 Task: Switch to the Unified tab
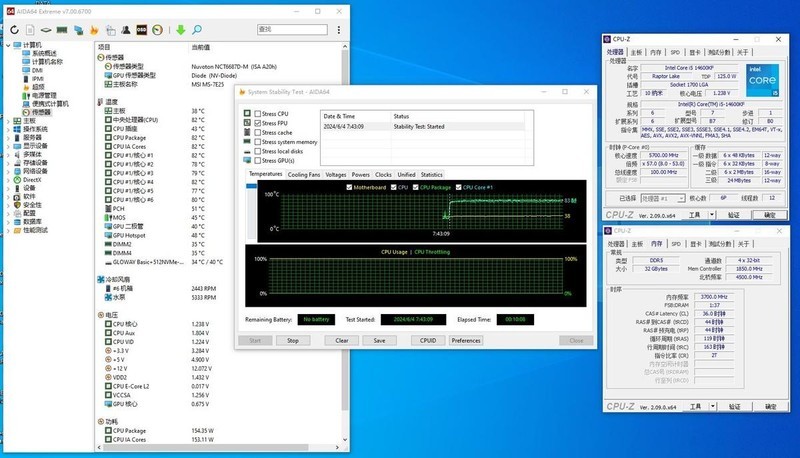[x=406, y=175]
